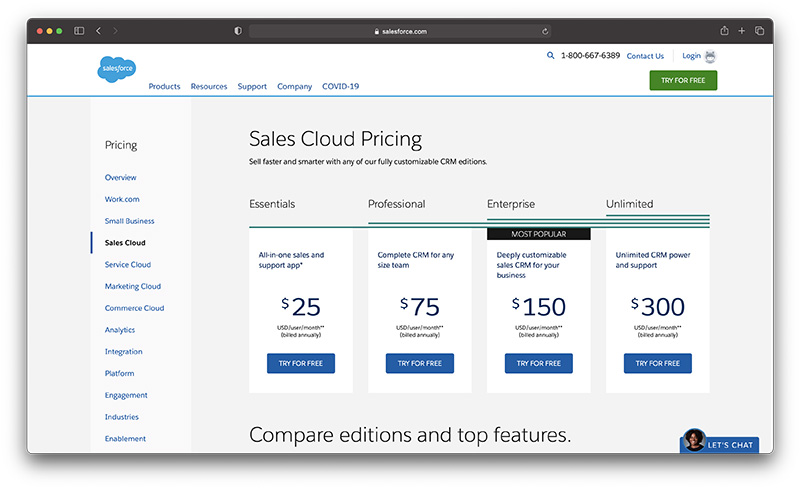The width and height of the screenshot is (800, 489).
Task: Click the green Try For Free button
Action: coord(683,80)
